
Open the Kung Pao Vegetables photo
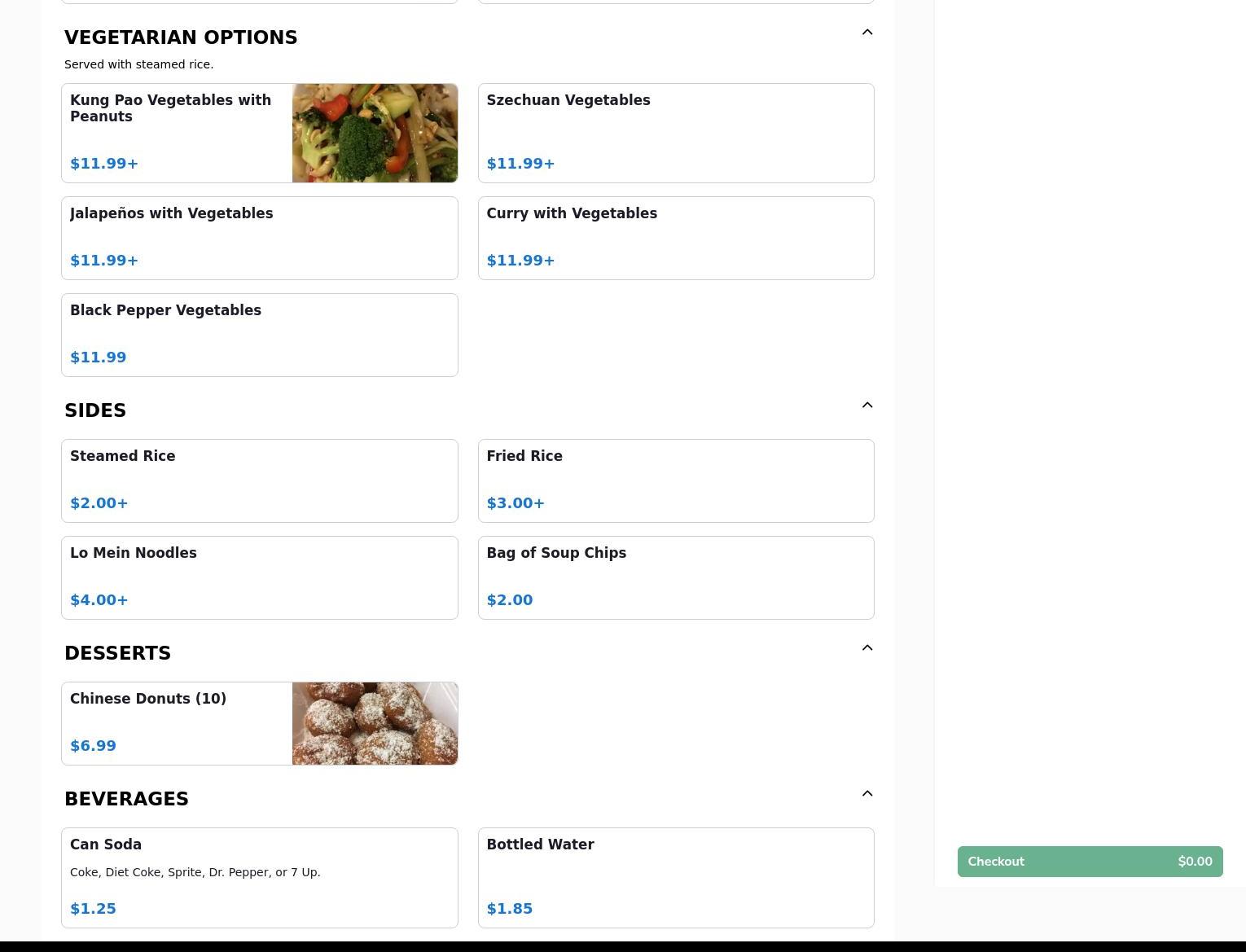(375, 133)
